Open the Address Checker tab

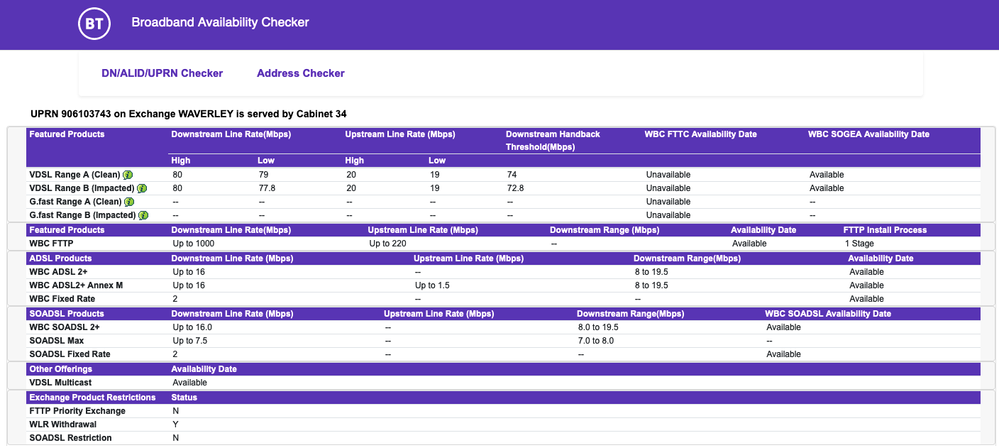tap(300, 73)
